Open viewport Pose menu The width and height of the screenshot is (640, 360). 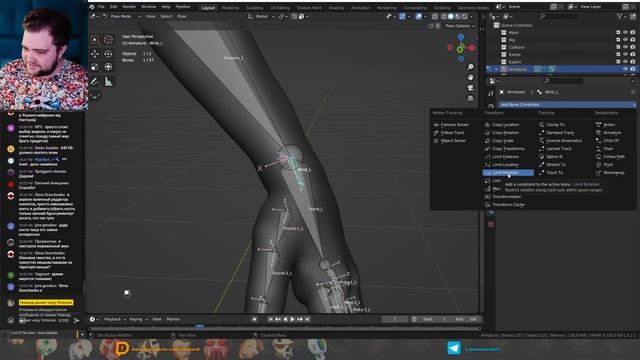click(x=182, y=16)
